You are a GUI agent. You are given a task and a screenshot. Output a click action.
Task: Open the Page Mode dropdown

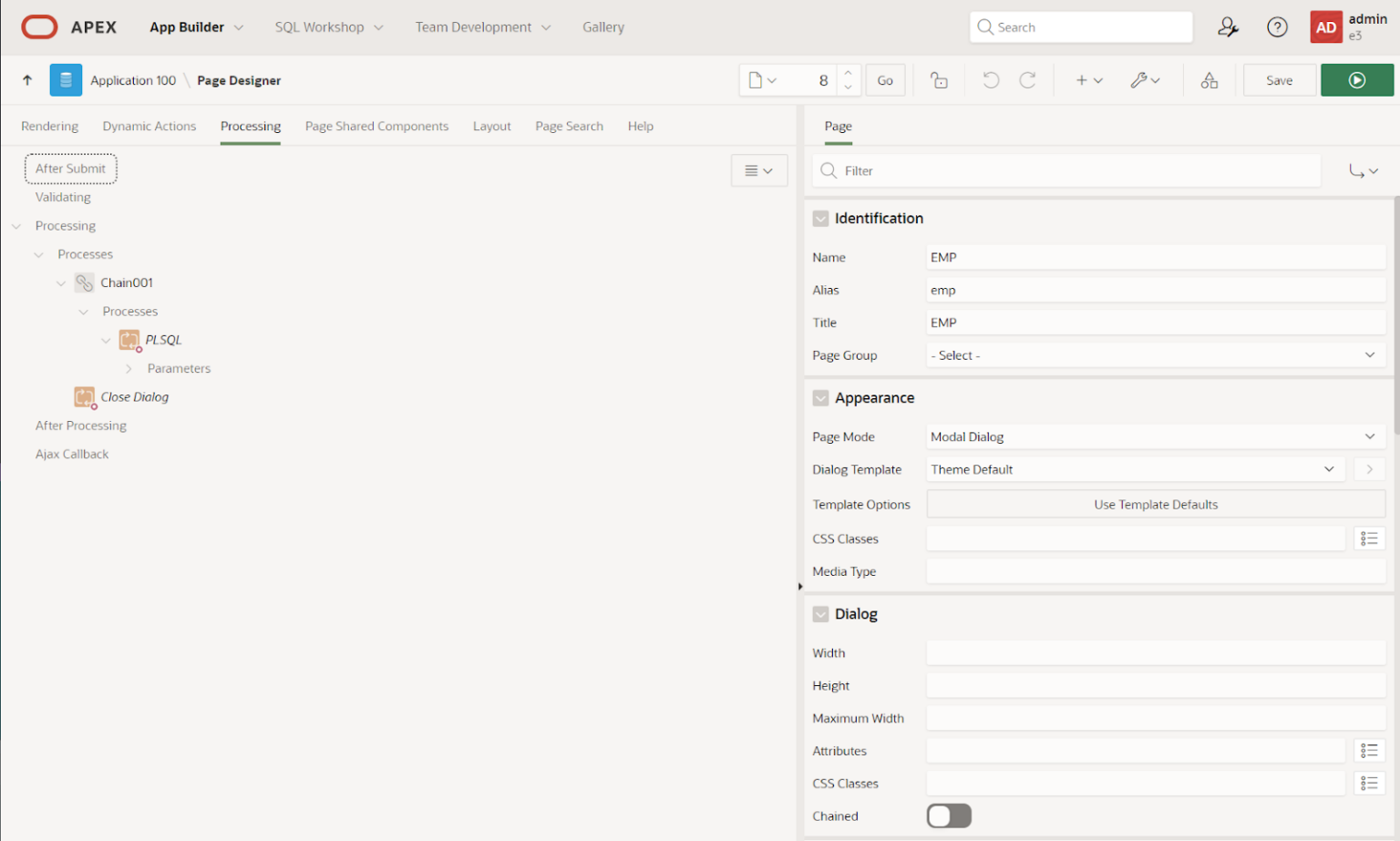coord(1154,436)
